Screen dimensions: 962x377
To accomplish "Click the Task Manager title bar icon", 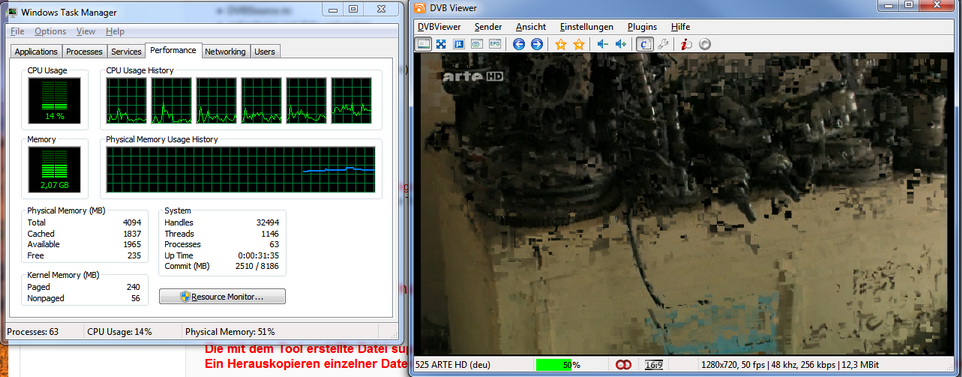I will pos(12,12).
